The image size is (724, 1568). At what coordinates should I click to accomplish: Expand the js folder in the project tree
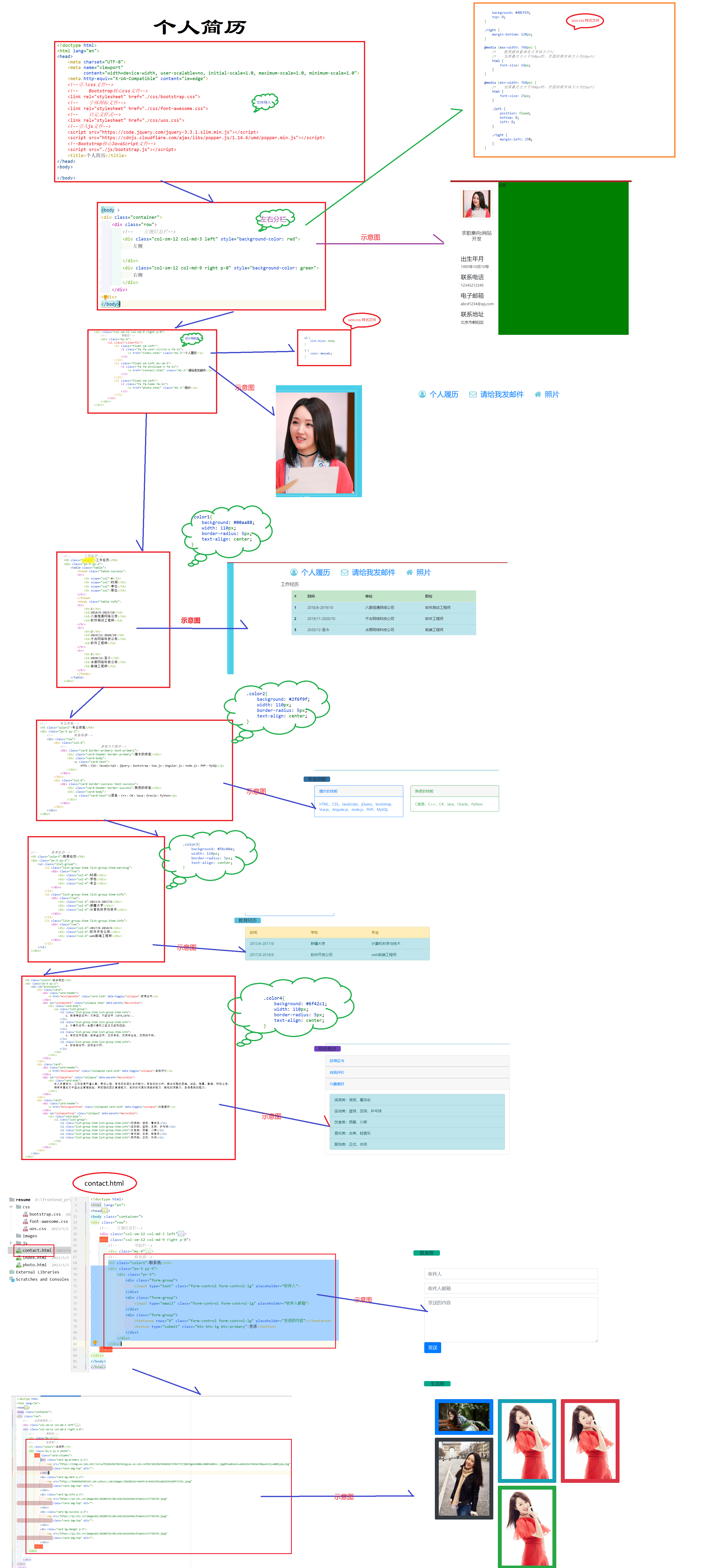tap(10, 1243)
